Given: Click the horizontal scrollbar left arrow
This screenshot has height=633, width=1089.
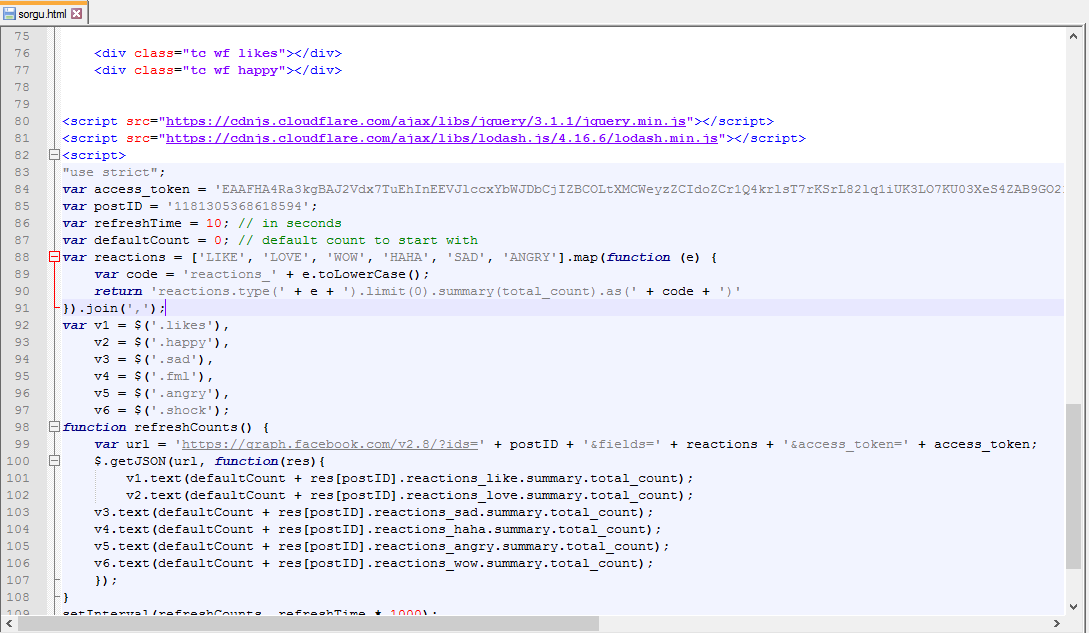Looking at the screenshot, I should 9,623.
